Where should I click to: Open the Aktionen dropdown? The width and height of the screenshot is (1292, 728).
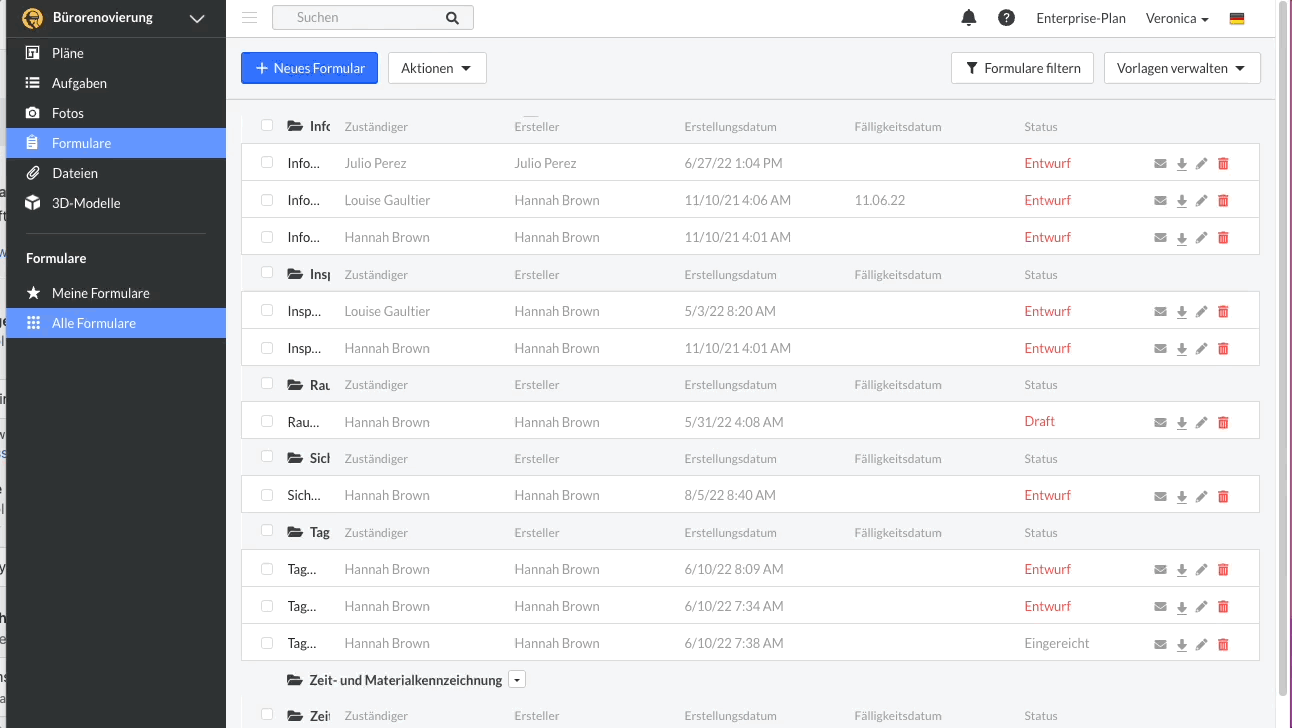(436, 68)
